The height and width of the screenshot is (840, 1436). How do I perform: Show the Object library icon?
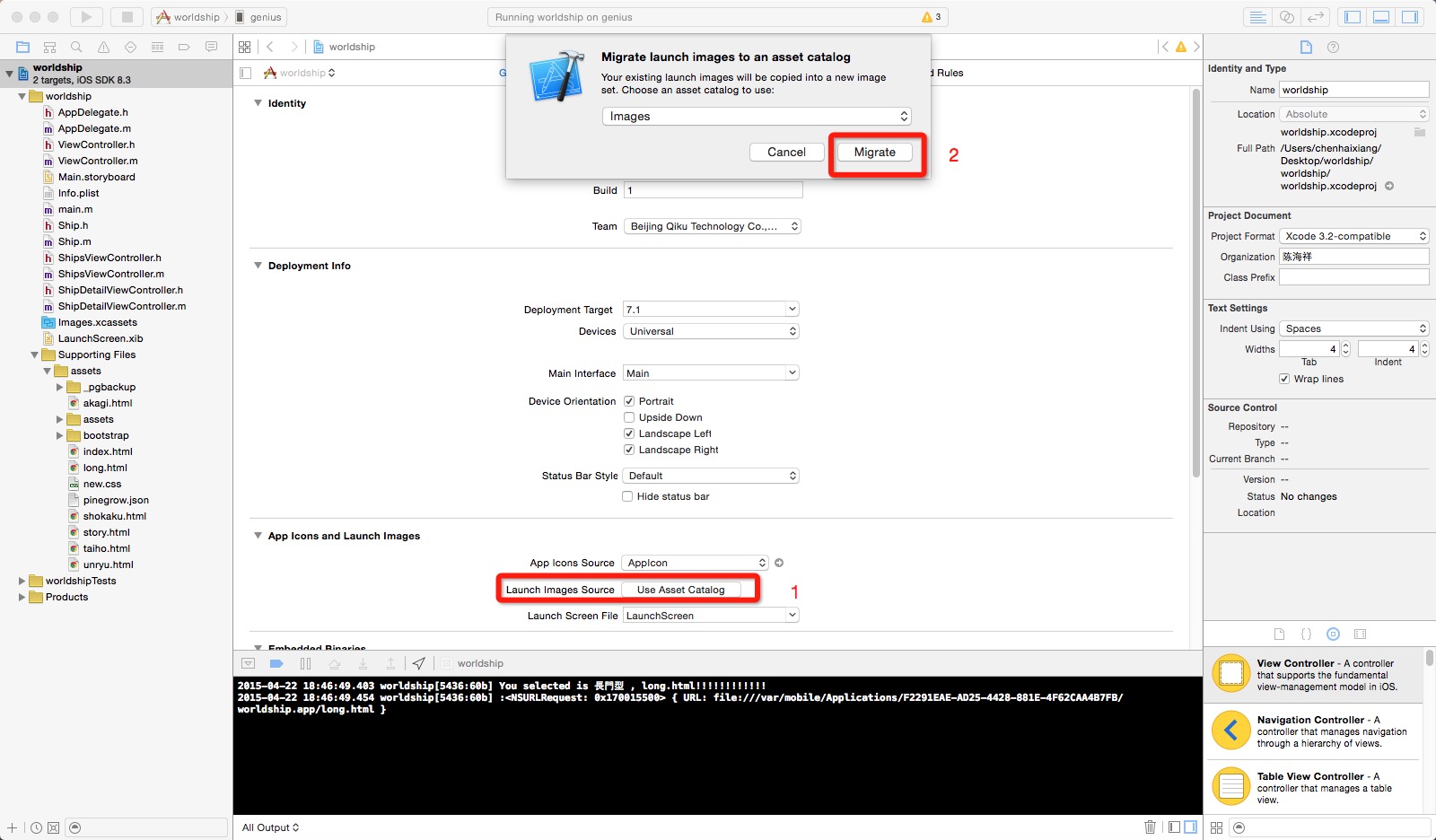pos(1333,634)
